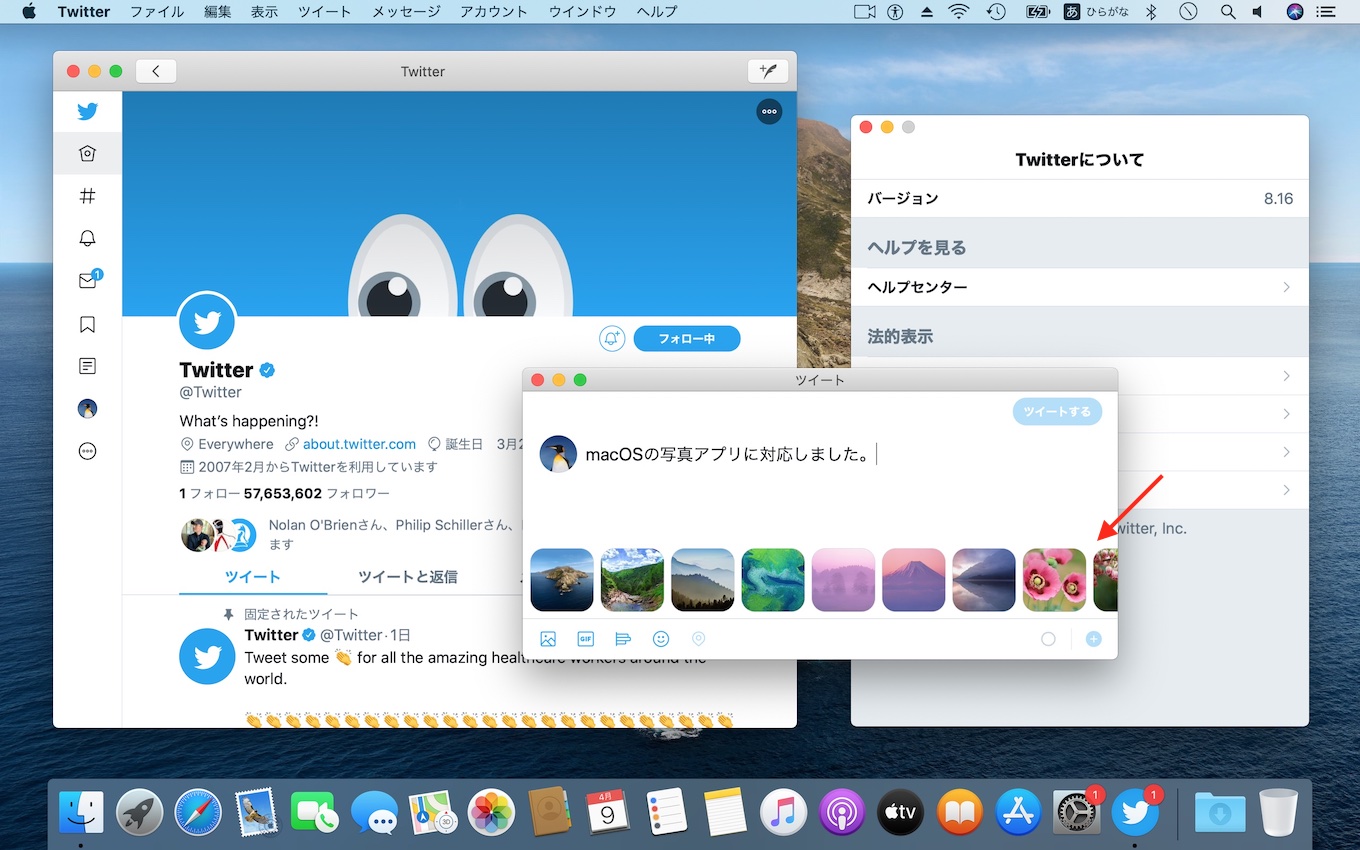The height and width of the screenshot is (850, 1360).
Task: Open emoji picker in compose window
Action: pos(661,639)
